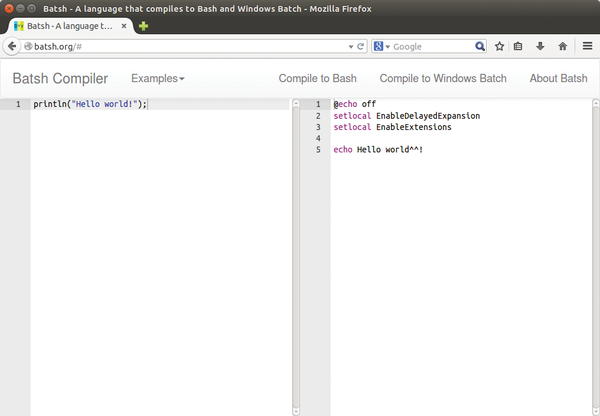Image resolution: width=600 pixels, height=416 pixels.
Task: Click the println source code line
Action: click(90, 104)
